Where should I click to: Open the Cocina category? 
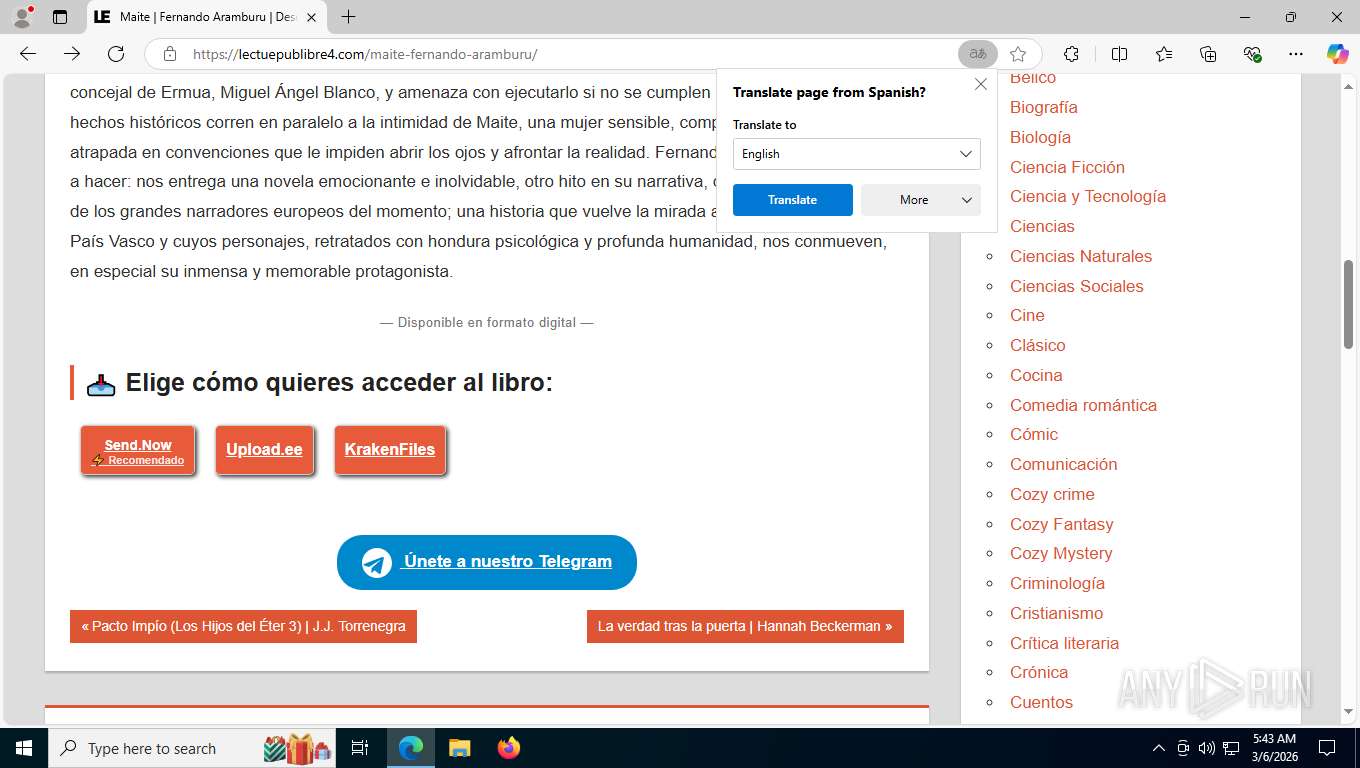tap(1036, 375)
